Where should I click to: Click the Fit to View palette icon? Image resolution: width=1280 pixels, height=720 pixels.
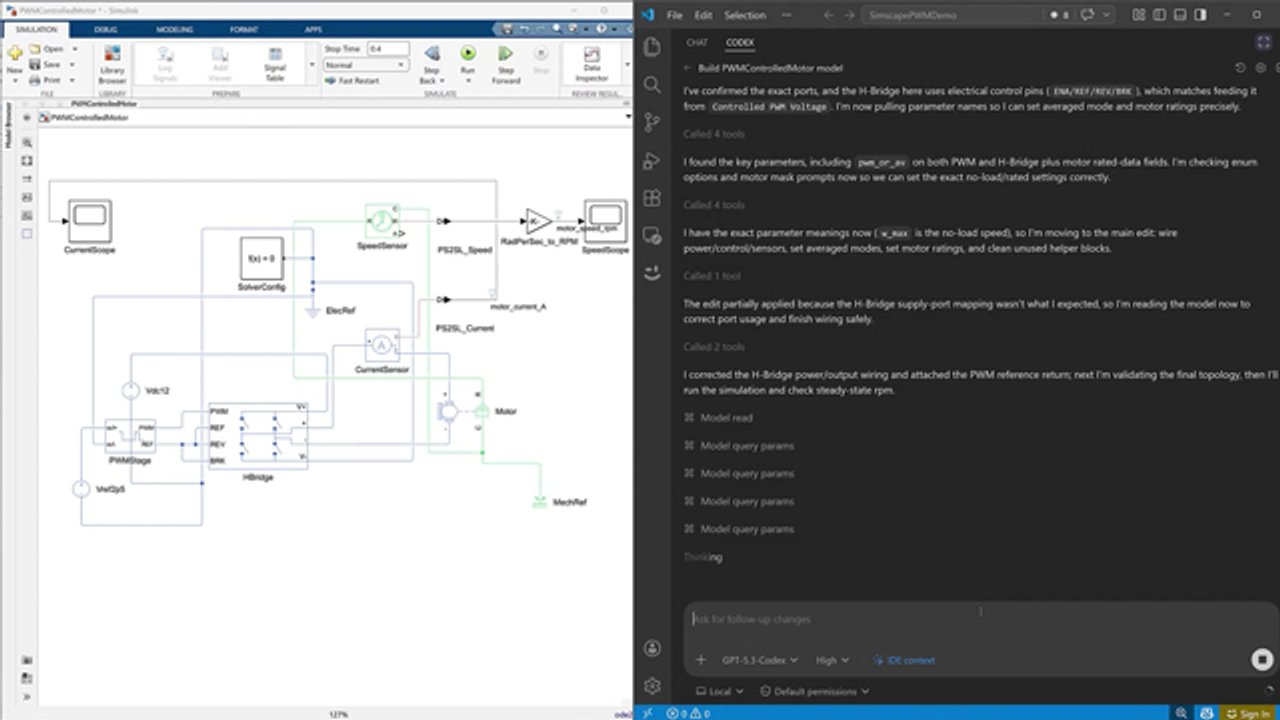coord(27,160)
